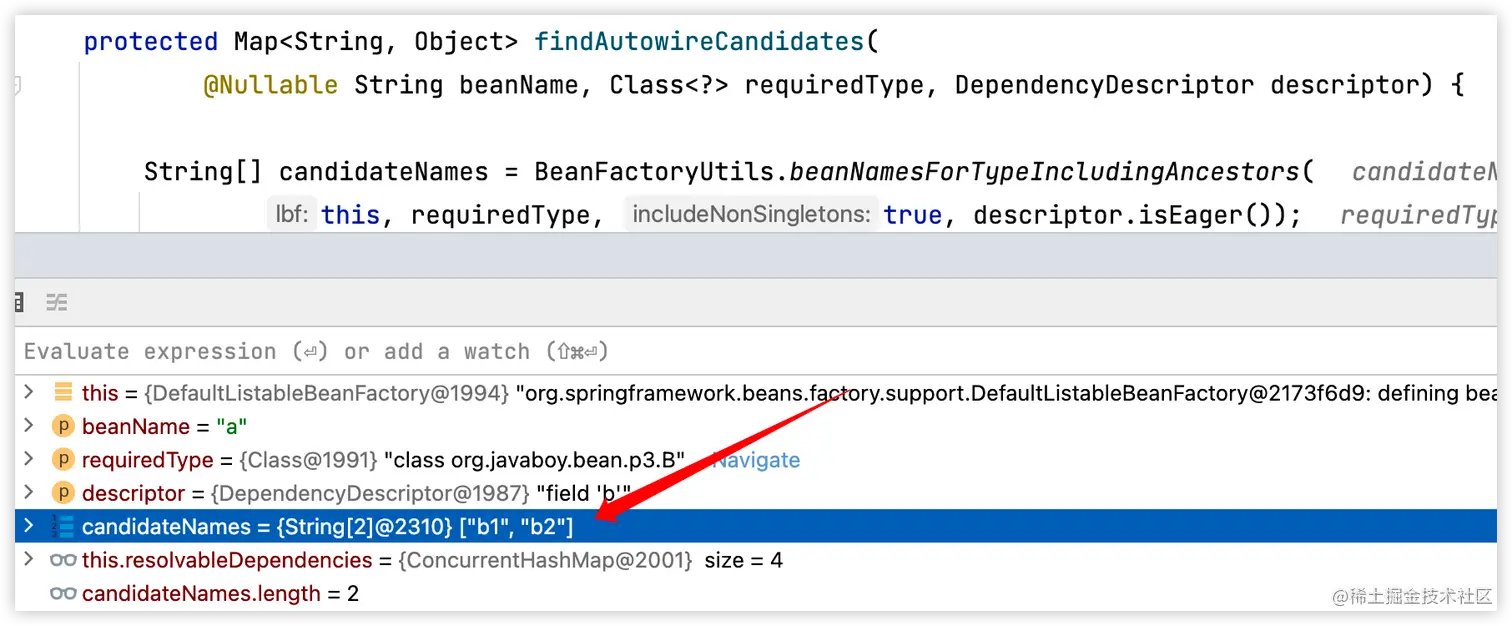
Task: Expand the 'this' variable node
Action: click(x=29, y=393)
